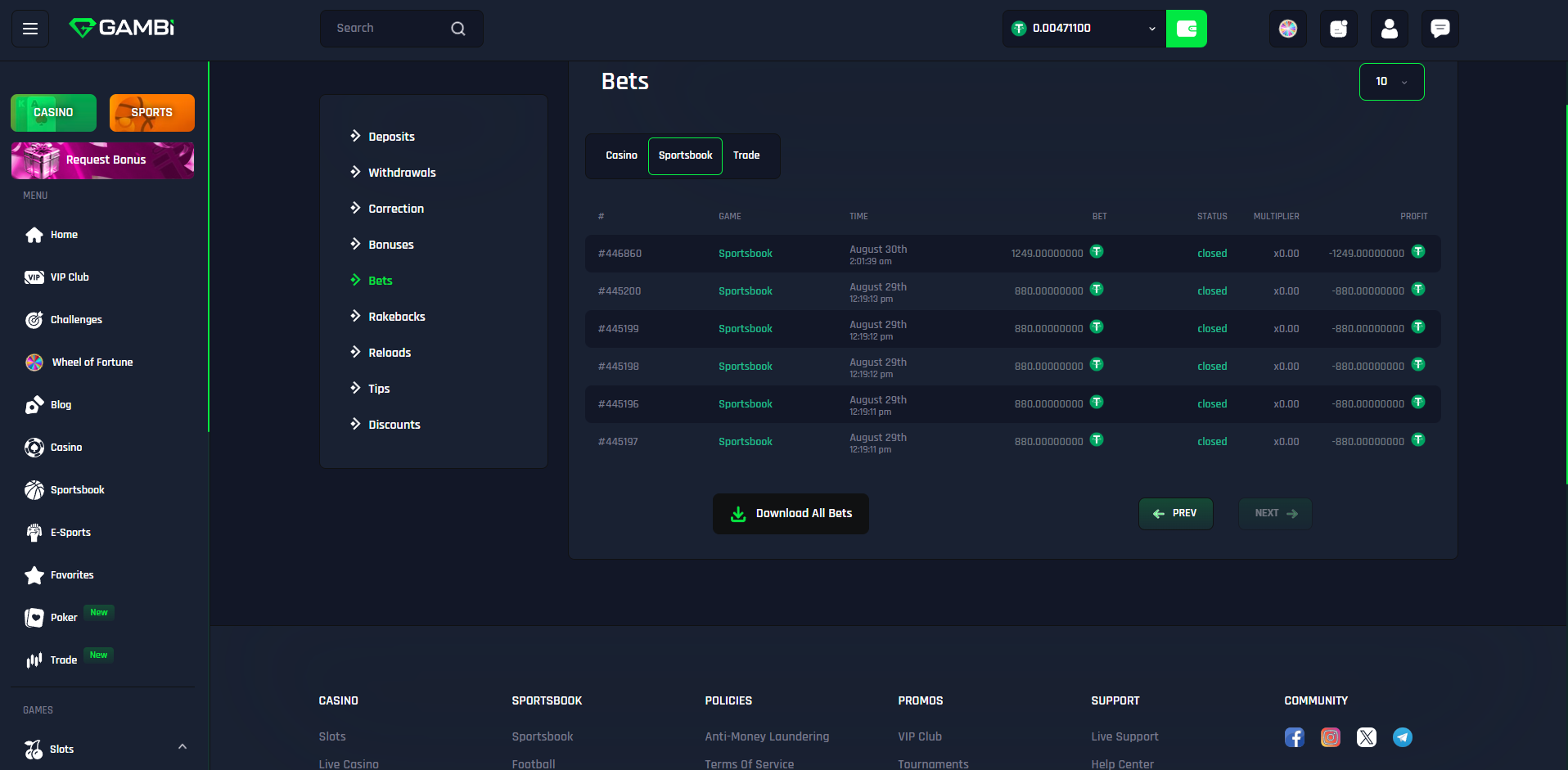Click bet amount 1249.00000000
Screen dimensions: 1568x770
click(x=1047, y=254)
